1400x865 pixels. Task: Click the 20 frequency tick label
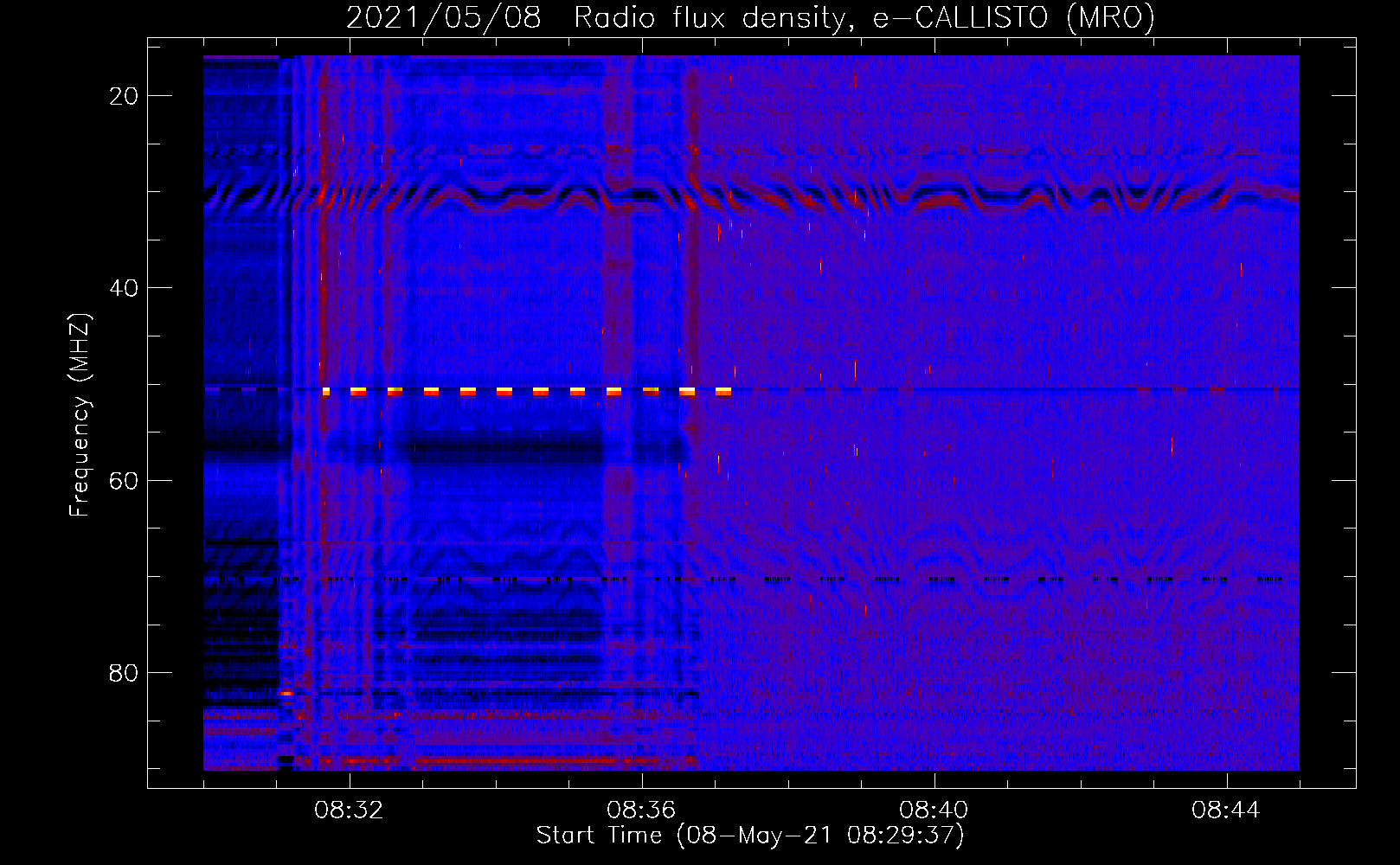(124, 96)
